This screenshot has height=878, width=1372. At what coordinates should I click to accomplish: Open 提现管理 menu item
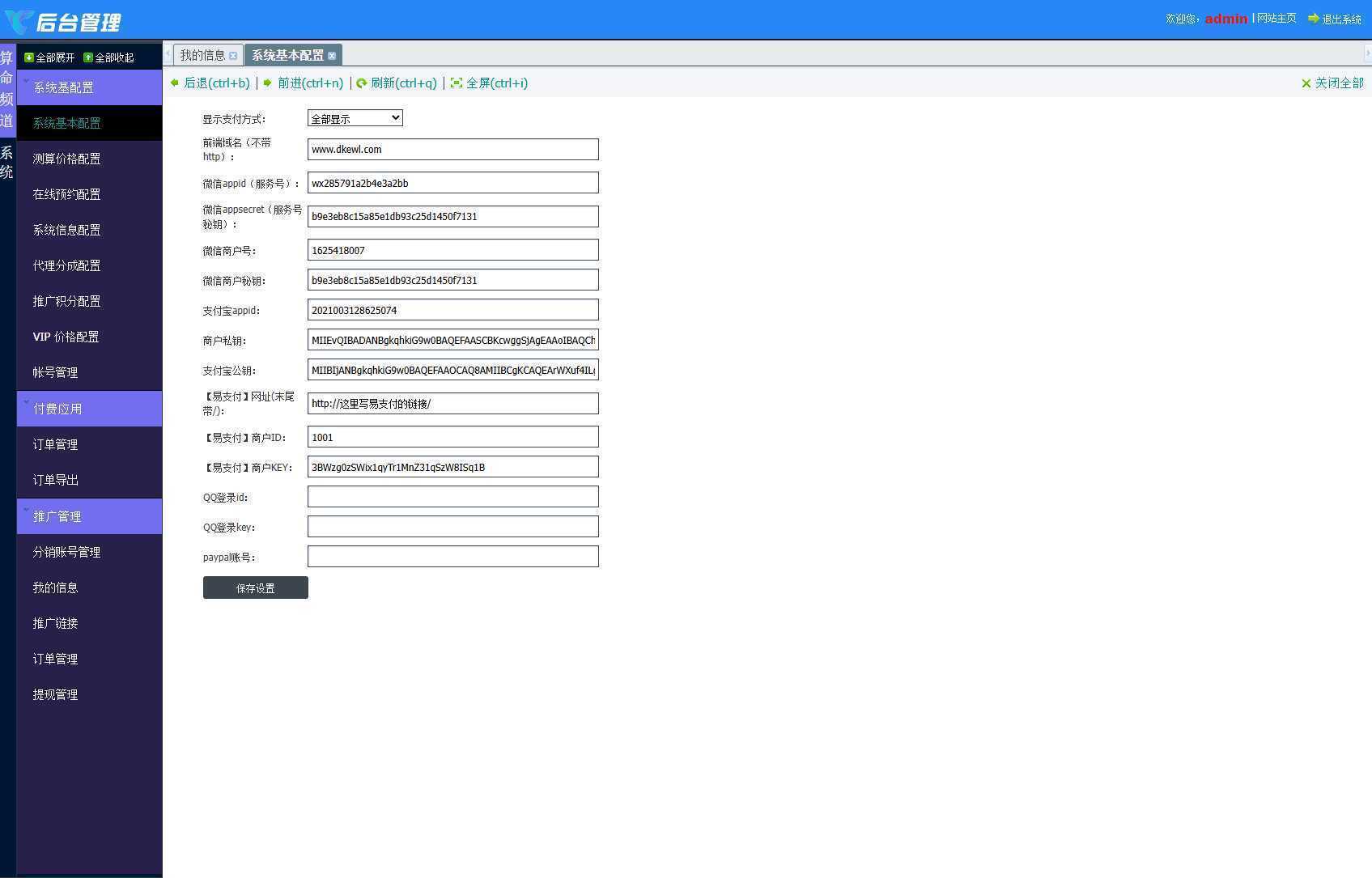(x=89, y=694)
